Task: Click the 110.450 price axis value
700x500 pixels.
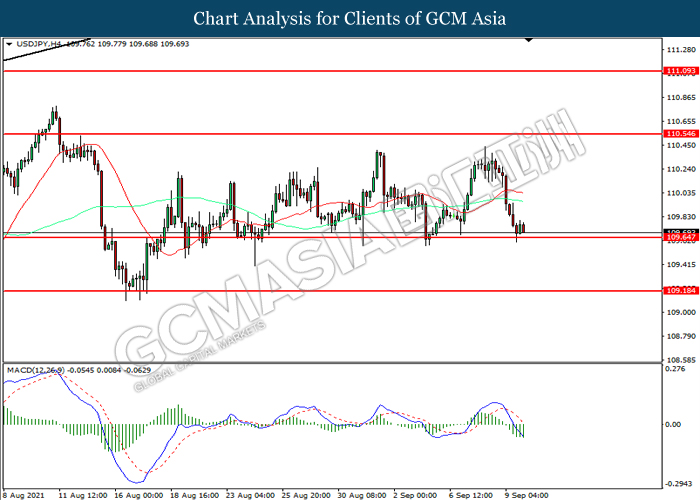Action: (x=681, y=145)
